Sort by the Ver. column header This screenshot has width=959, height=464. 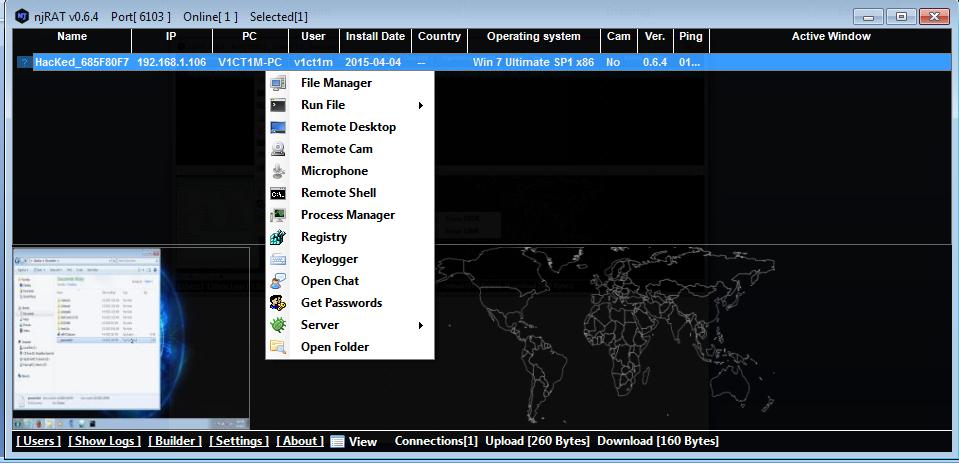tap(655, 37)
